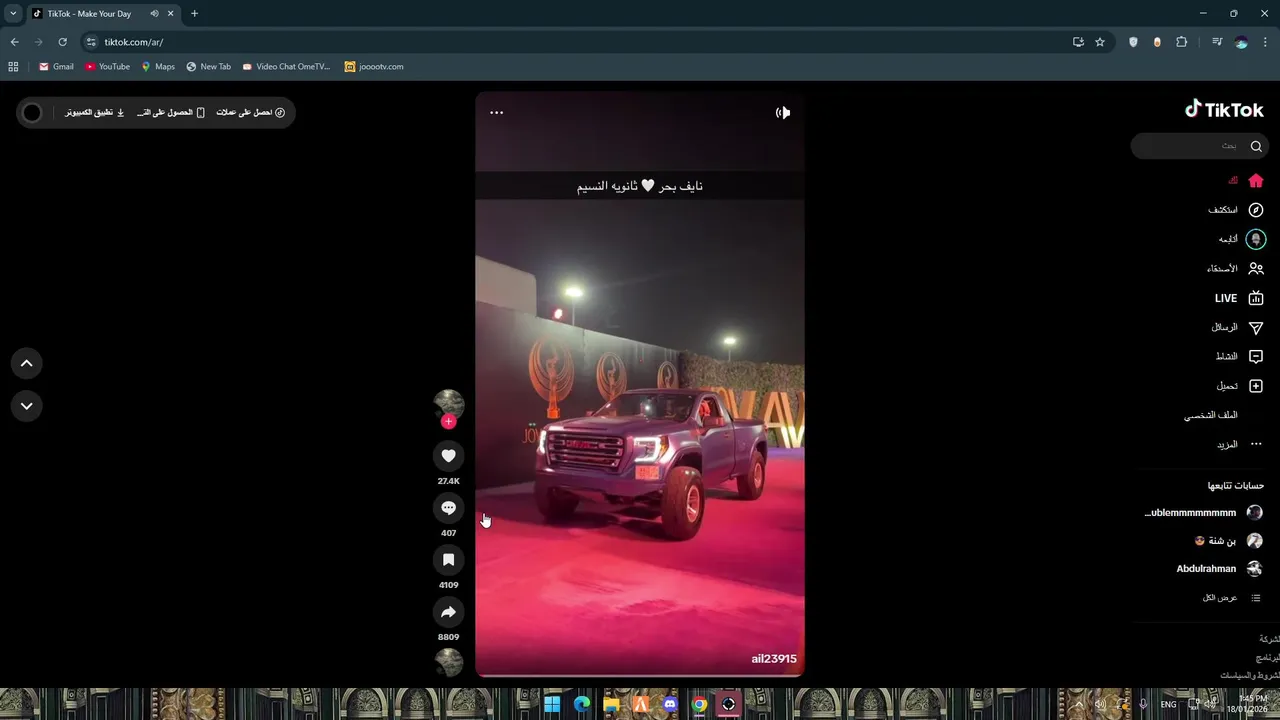Screen dimensions: 1280x720
Task: Open the media control playlist icon
Action: [1217, 42]
